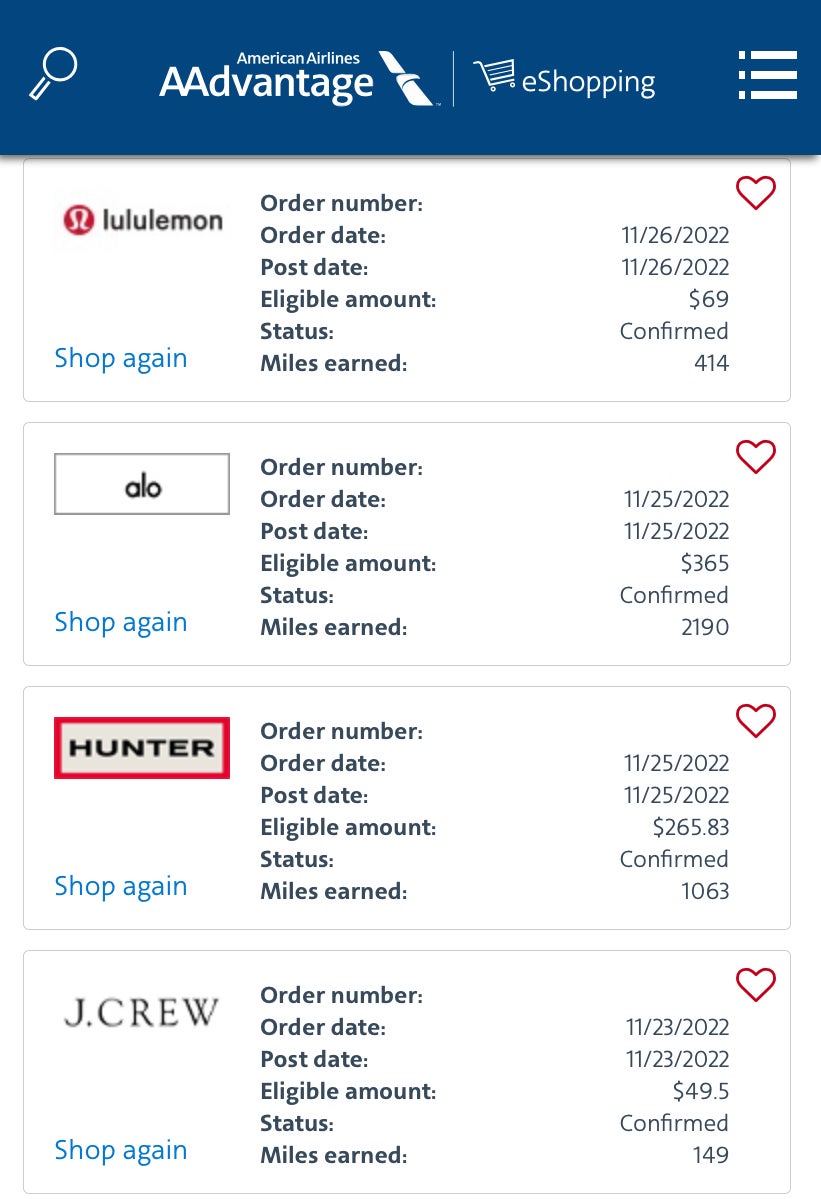Viewport: 821px width, 1199px height.
Task: Toggle the heart on the J.CREW order
Action: click(x=756, y=985)
